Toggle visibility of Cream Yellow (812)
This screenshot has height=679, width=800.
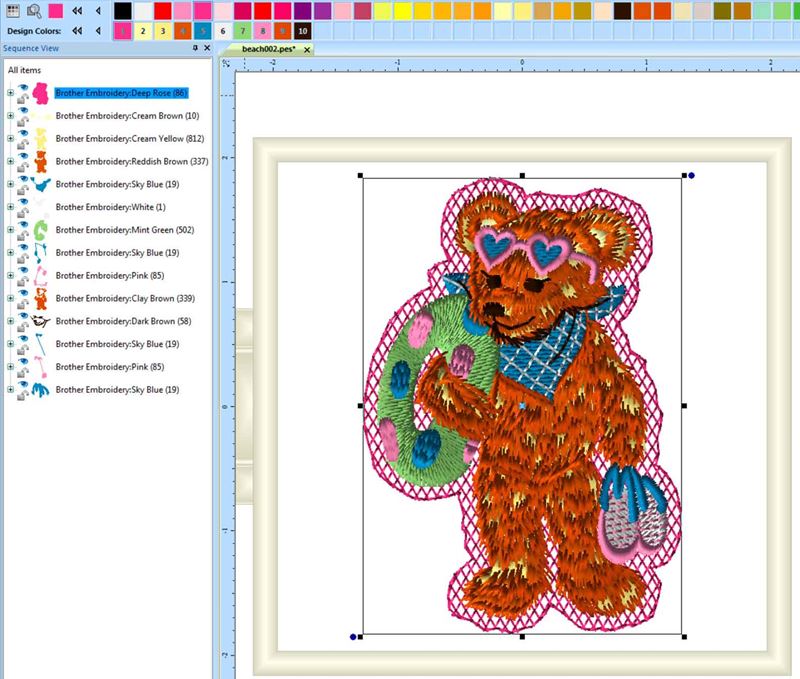tap(23, 133)
